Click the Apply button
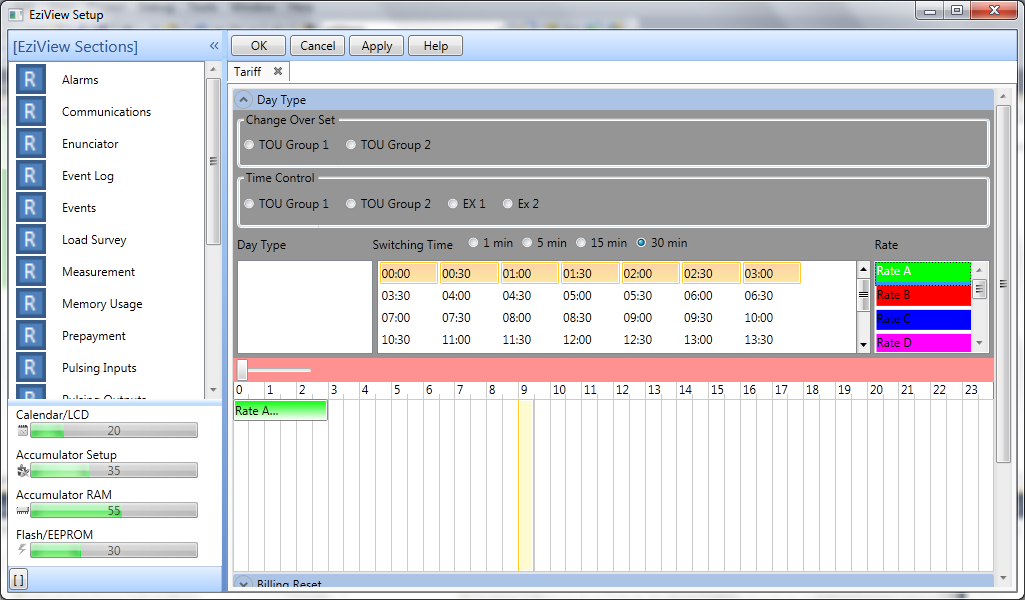This screenshot has height=600, width=1025. (x=377, y=46)
